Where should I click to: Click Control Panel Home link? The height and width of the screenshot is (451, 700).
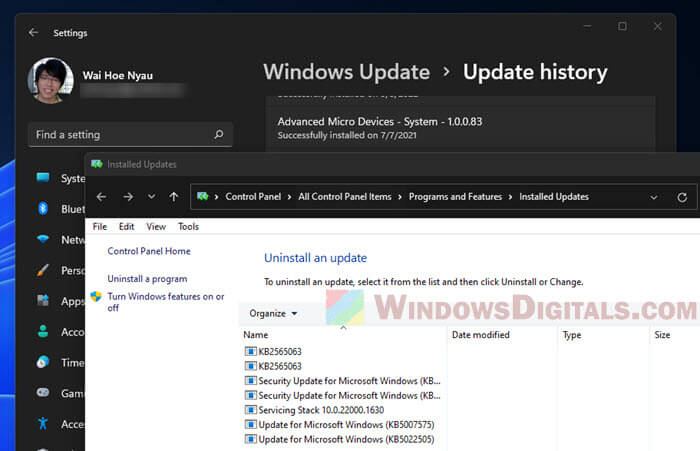pos(149,251)
